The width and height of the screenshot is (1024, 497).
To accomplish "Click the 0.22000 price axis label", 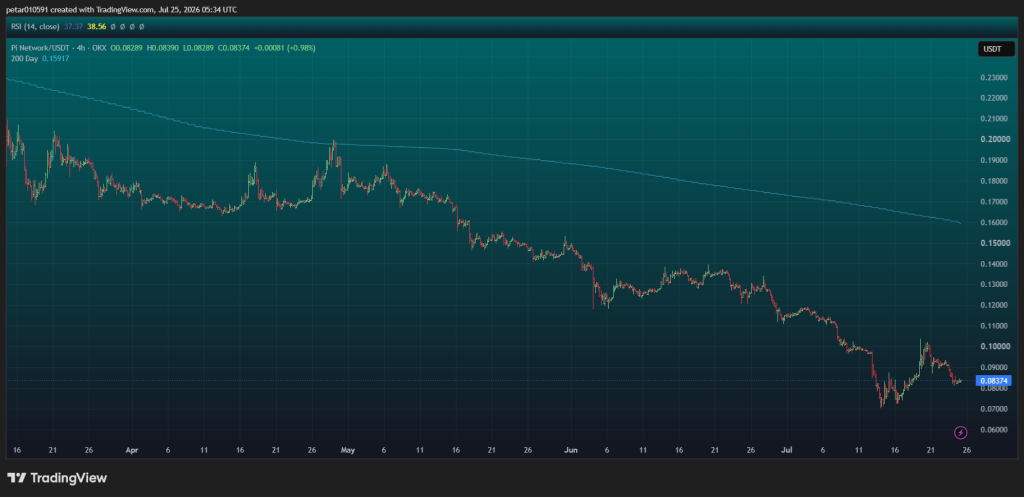I will tap(993, 98).
